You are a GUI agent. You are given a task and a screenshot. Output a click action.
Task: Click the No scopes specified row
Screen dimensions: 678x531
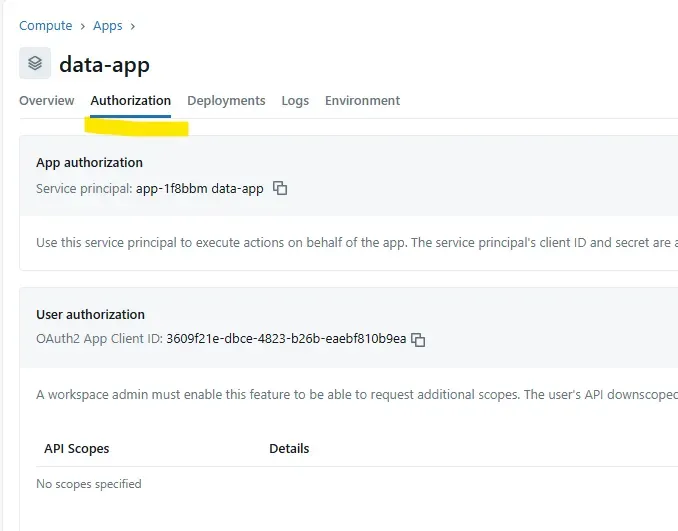coord(89,484)
